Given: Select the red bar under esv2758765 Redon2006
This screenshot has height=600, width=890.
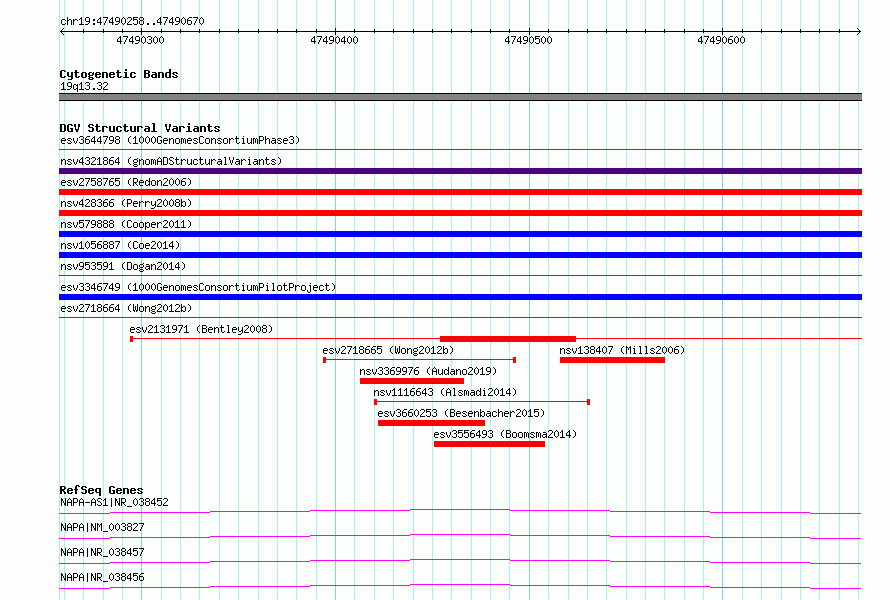Looking at the screenshot, I should pyautogui.click(x=460, y=192).
